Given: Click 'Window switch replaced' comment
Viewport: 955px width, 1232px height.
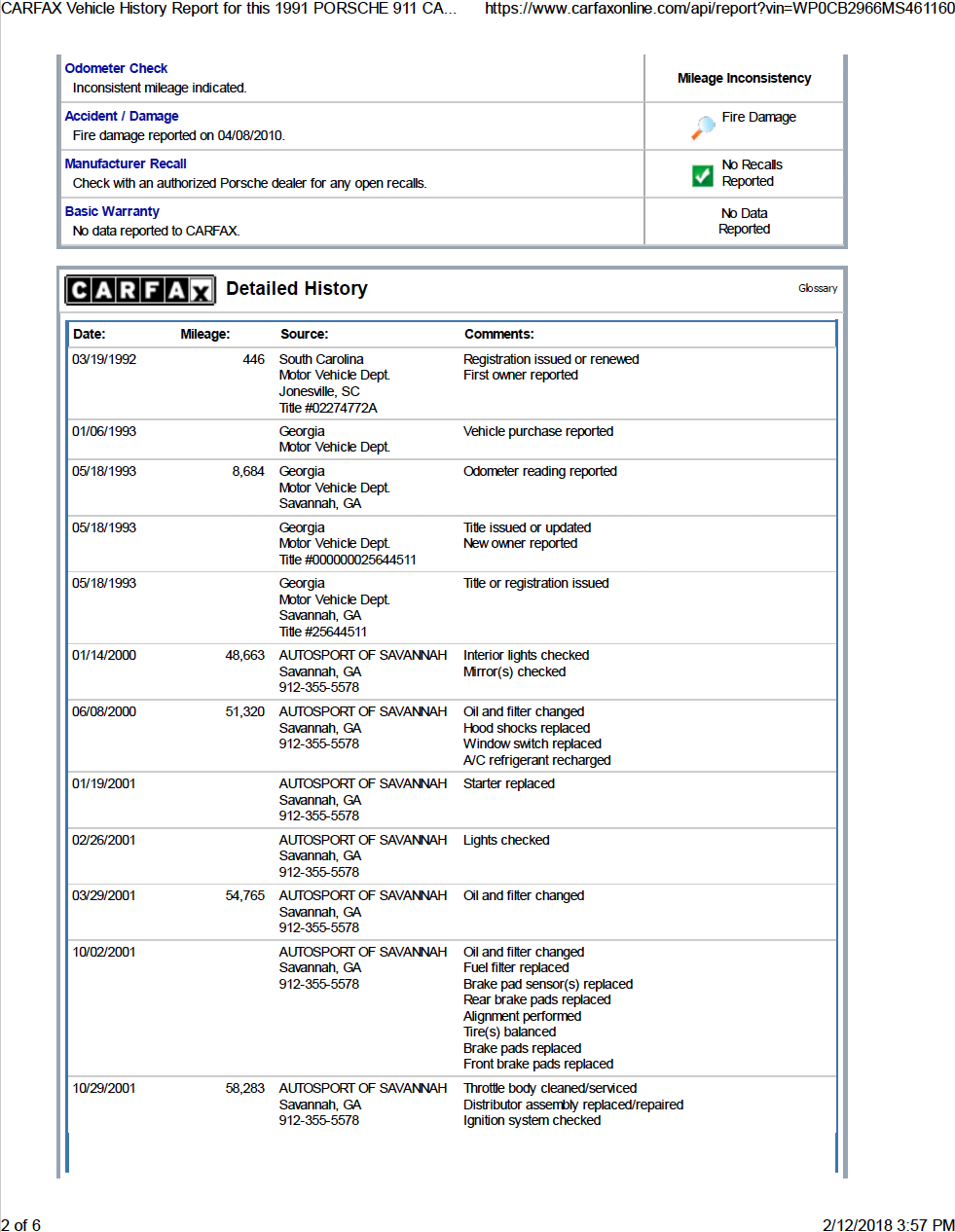Looking at the screenshot, I should click(x=533, y=743).
